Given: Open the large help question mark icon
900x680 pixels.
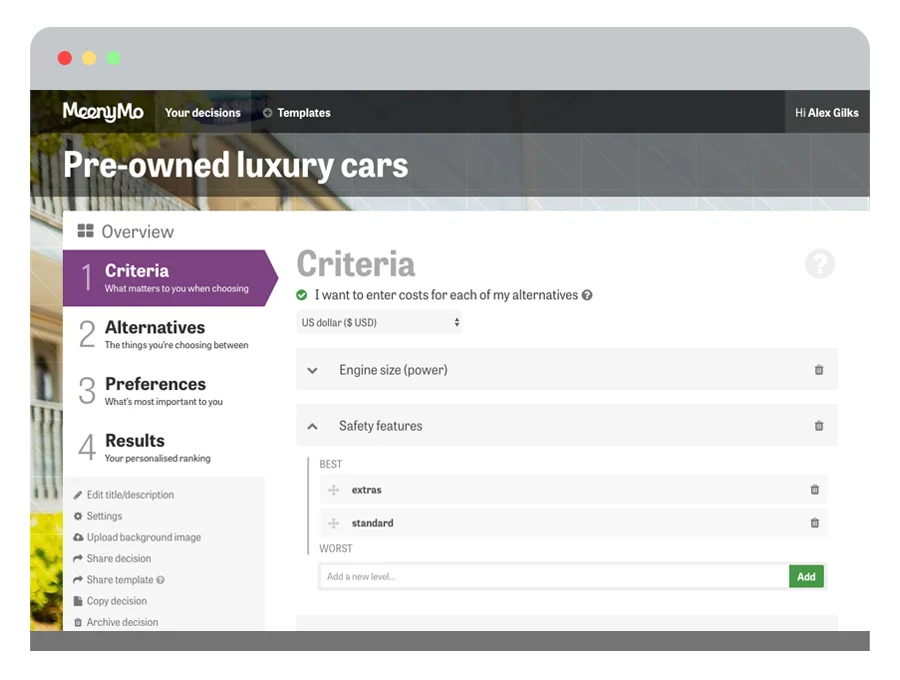Looking at the screenshot, I should 820,264.
